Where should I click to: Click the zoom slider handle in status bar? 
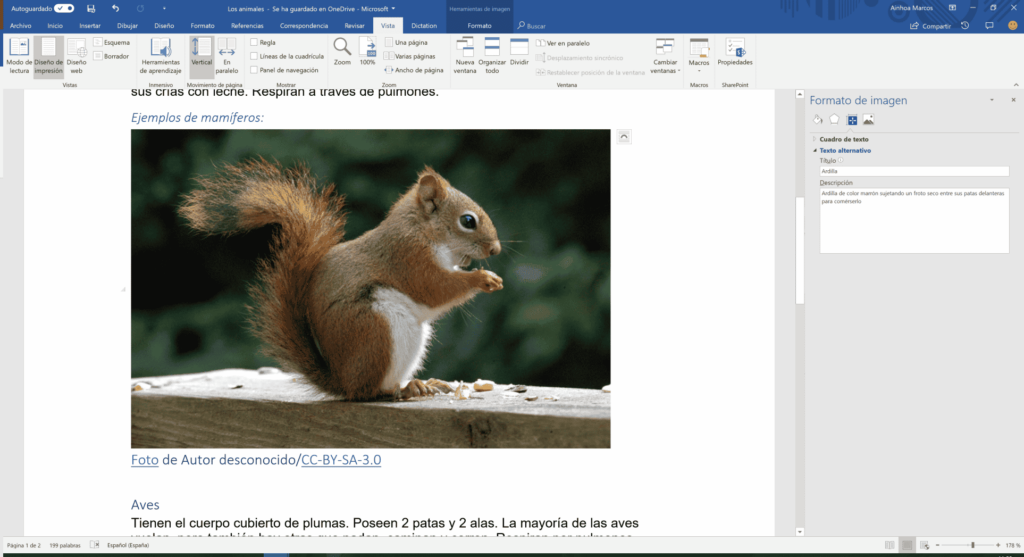tap(972, 545)
